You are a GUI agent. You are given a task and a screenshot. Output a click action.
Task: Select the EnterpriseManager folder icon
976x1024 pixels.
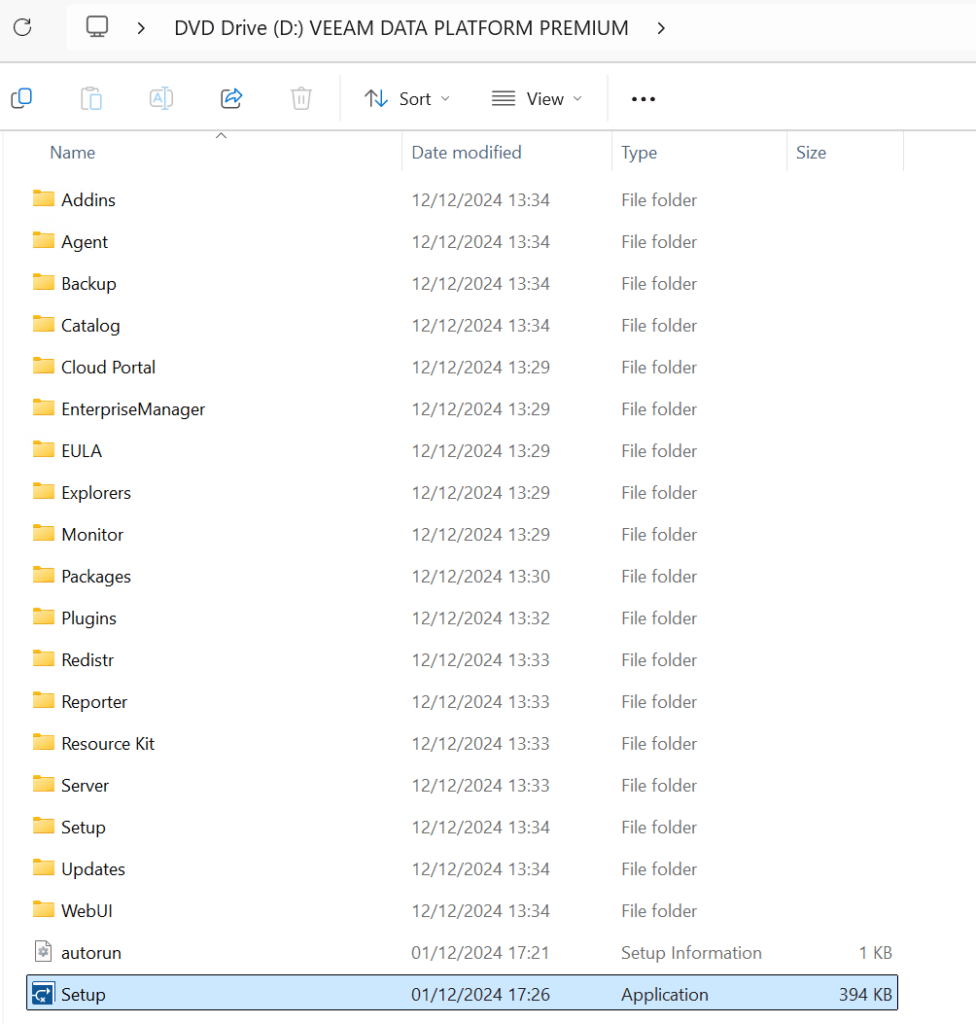[44, 408]
